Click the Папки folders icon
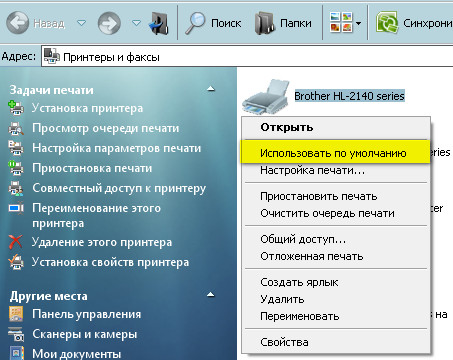This screenshot has width=453, height=360. [x=265, y=23]
